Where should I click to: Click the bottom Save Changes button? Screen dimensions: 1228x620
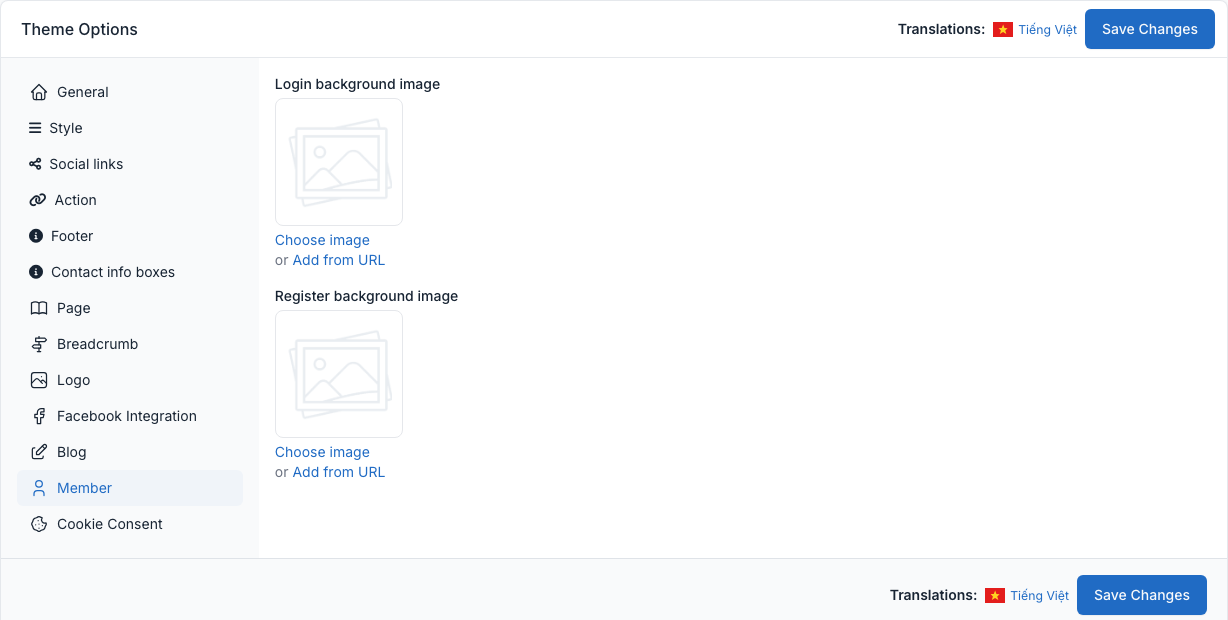1142,595
